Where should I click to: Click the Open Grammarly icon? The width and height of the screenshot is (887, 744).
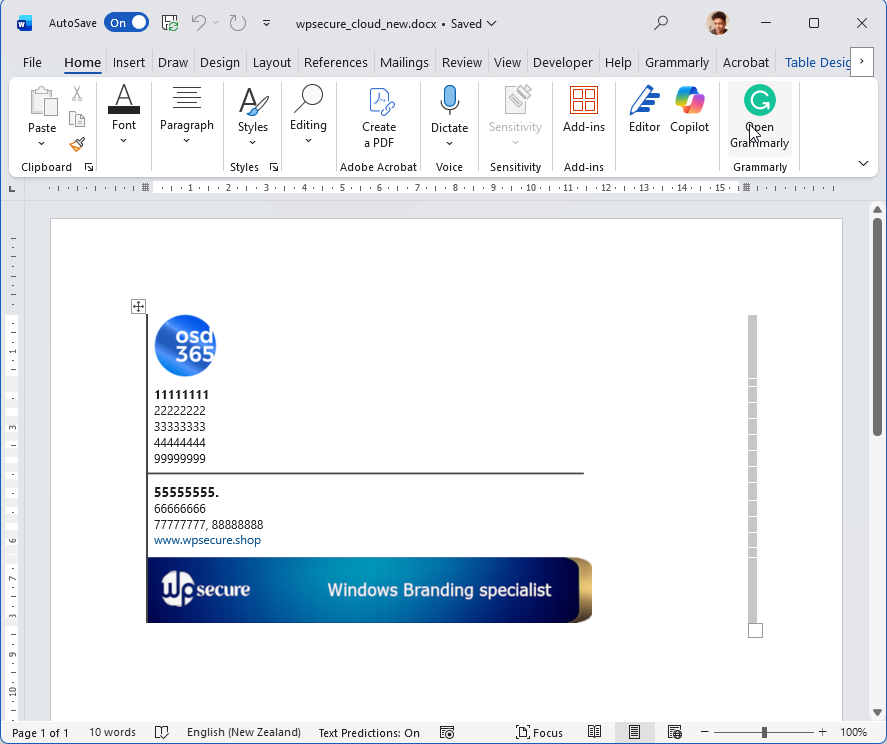[x=759, y=100]
